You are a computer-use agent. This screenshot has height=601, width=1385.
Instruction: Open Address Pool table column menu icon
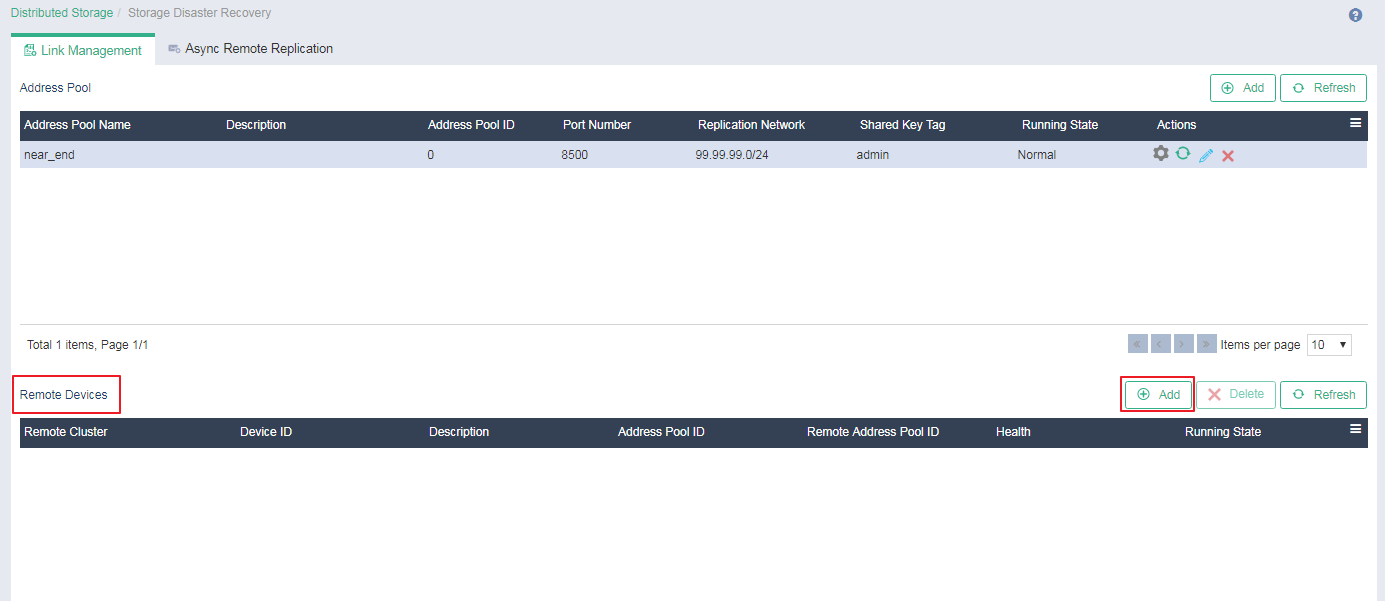(x=1355, y=123)
